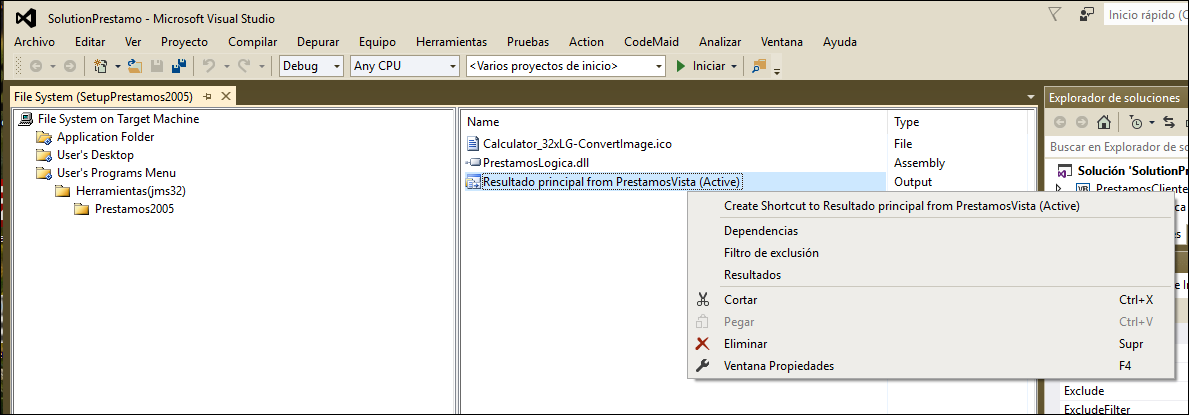Screen dimensions: 1189x415
Task: Click the Open File folder icon
Action: pos(135,67)
